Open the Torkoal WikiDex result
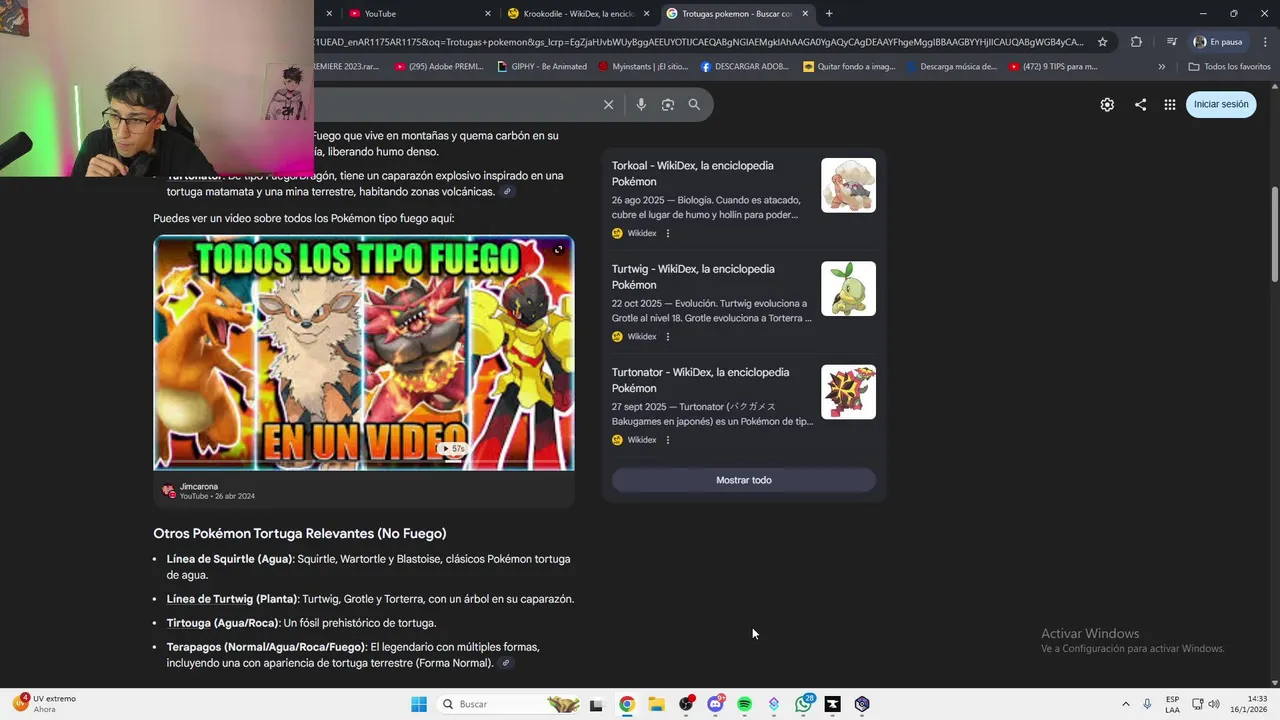 (692, 173)
